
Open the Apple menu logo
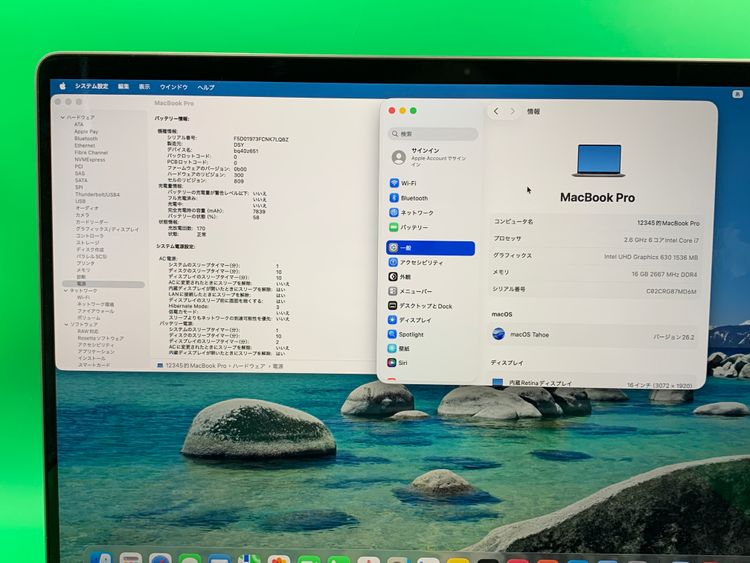pyautogui.click(x=63, y=86)
